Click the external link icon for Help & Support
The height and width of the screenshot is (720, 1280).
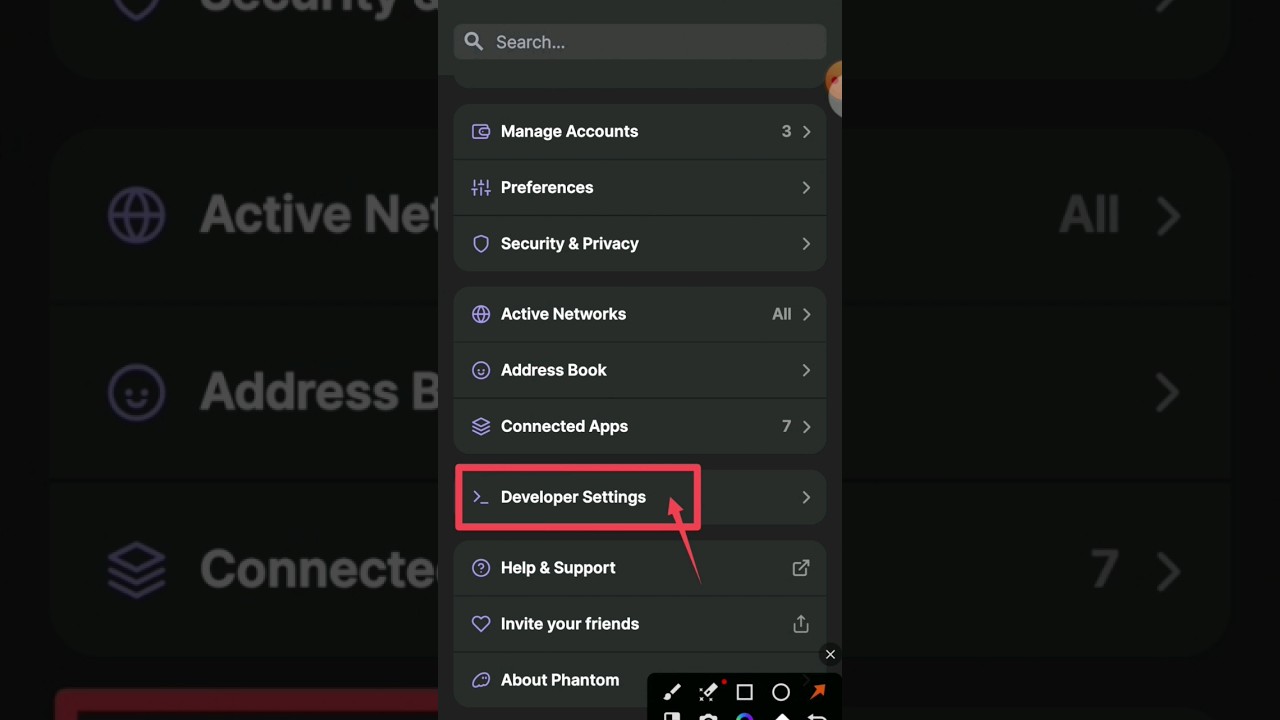coord(801,568)
